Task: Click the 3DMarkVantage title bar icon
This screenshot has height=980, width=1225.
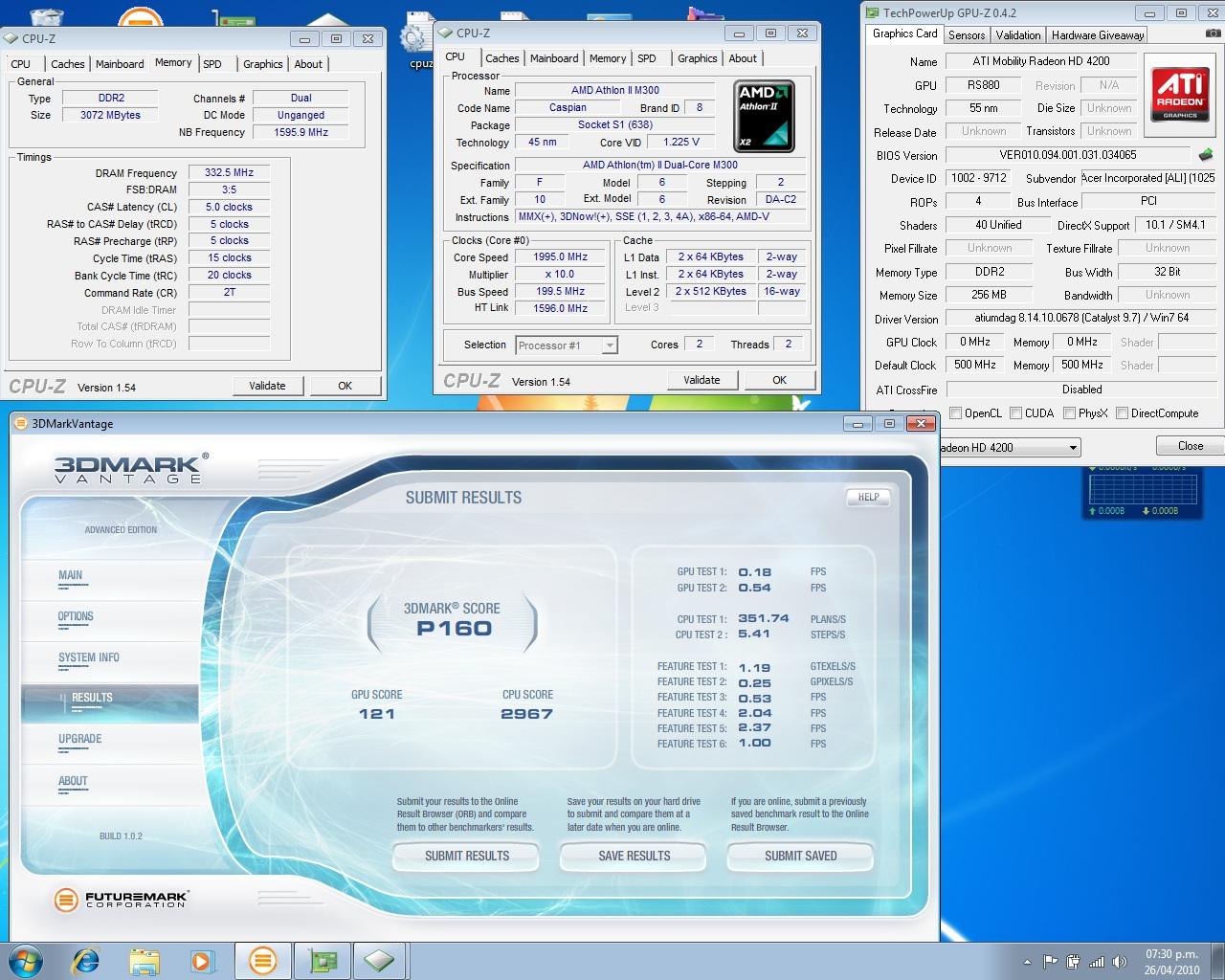Action: (21, 424)
